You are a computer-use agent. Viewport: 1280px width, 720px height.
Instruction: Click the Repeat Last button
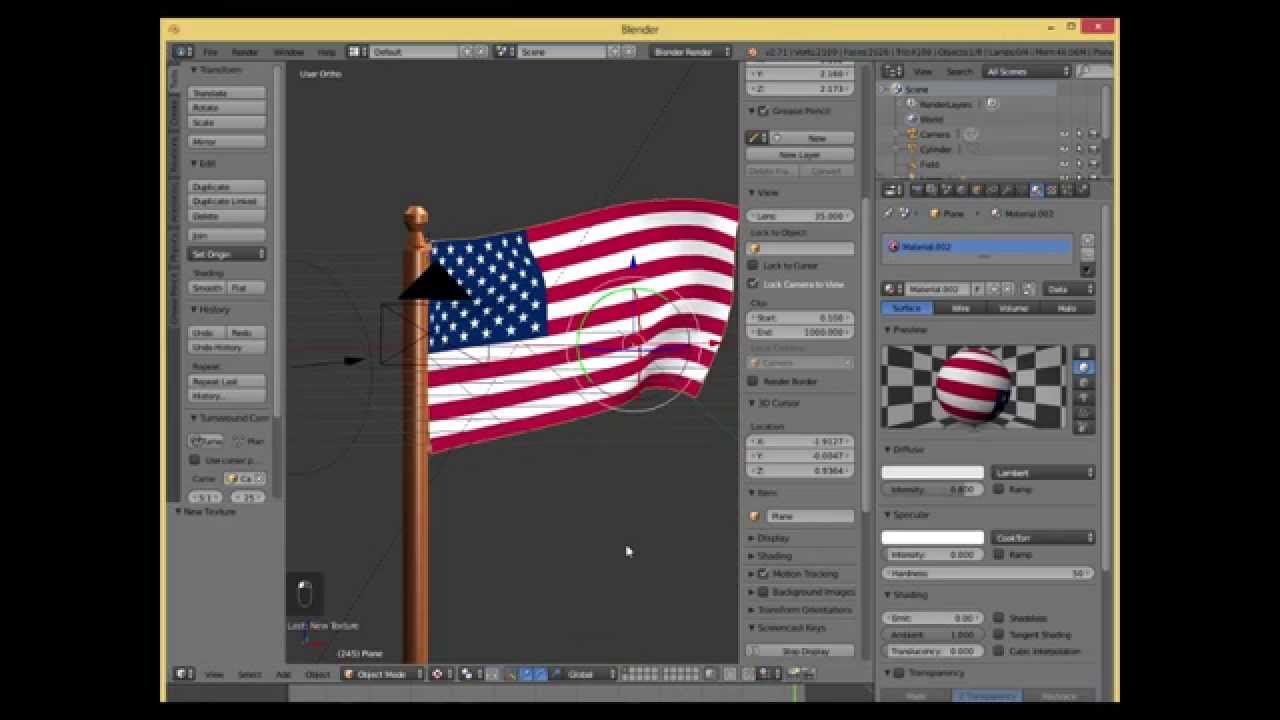(x=227, y=382)
